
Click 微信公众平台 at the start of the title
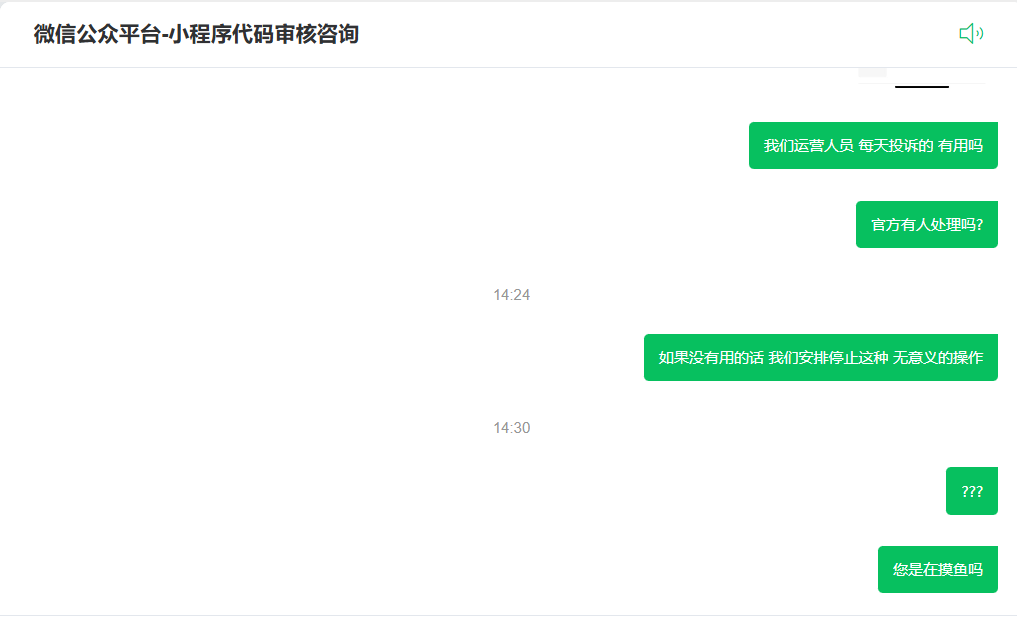click(97, 34)
